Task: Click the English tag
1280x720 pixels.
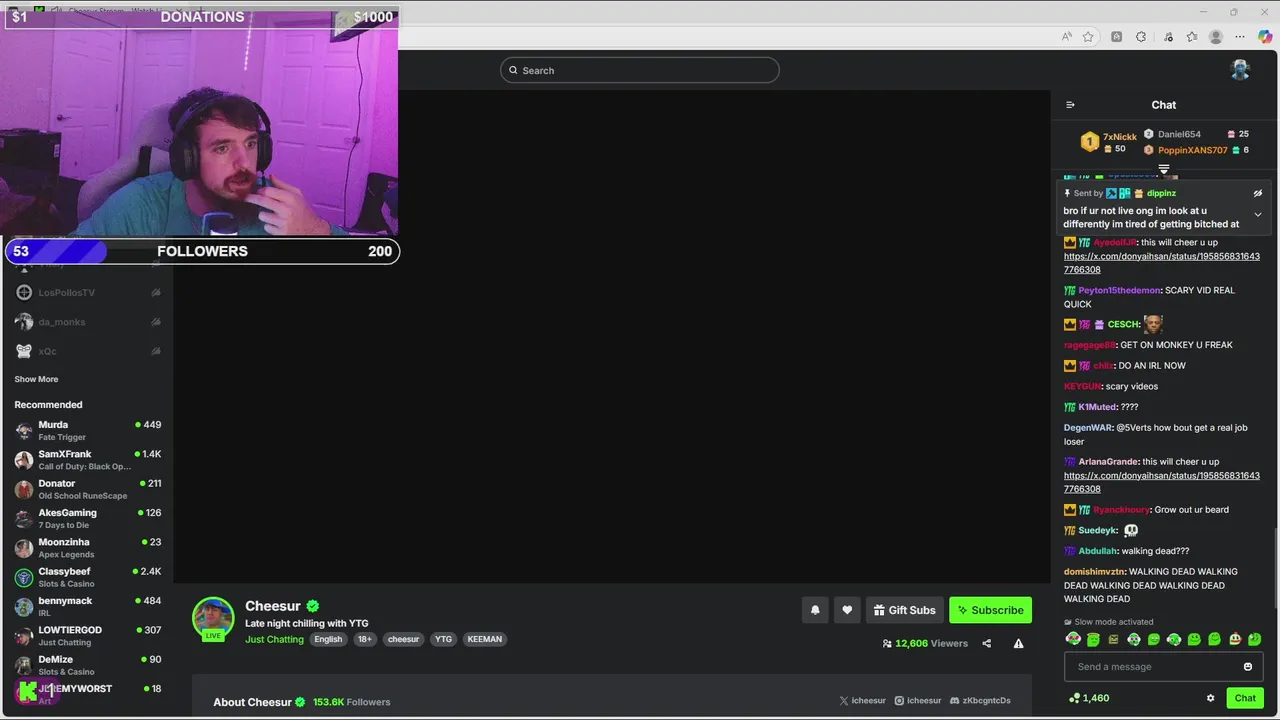Action: pyautogui.click(x=328, y=639)
